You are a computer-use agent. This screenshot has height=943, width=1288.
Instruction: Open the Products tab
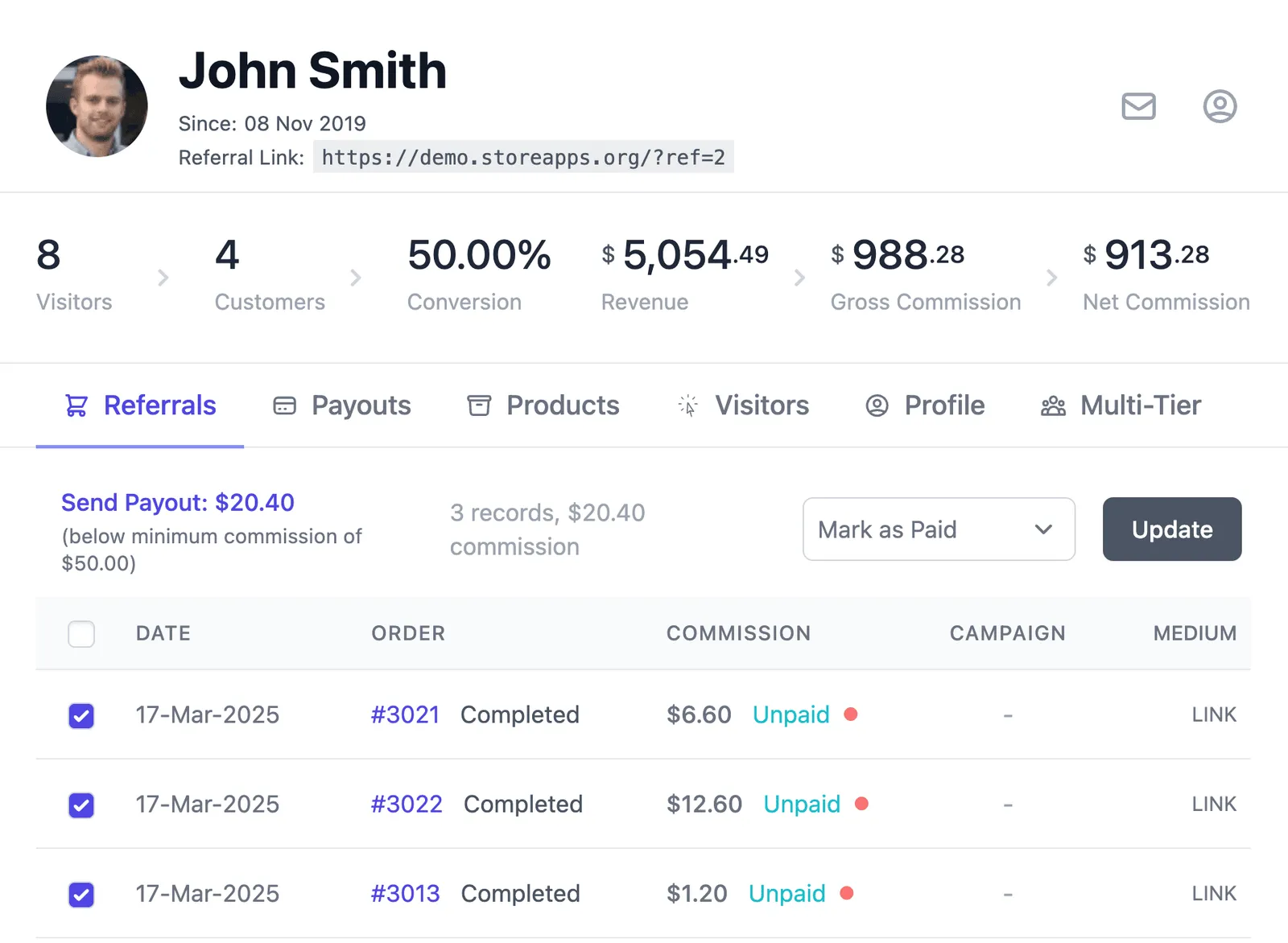[x=543, y=406]
